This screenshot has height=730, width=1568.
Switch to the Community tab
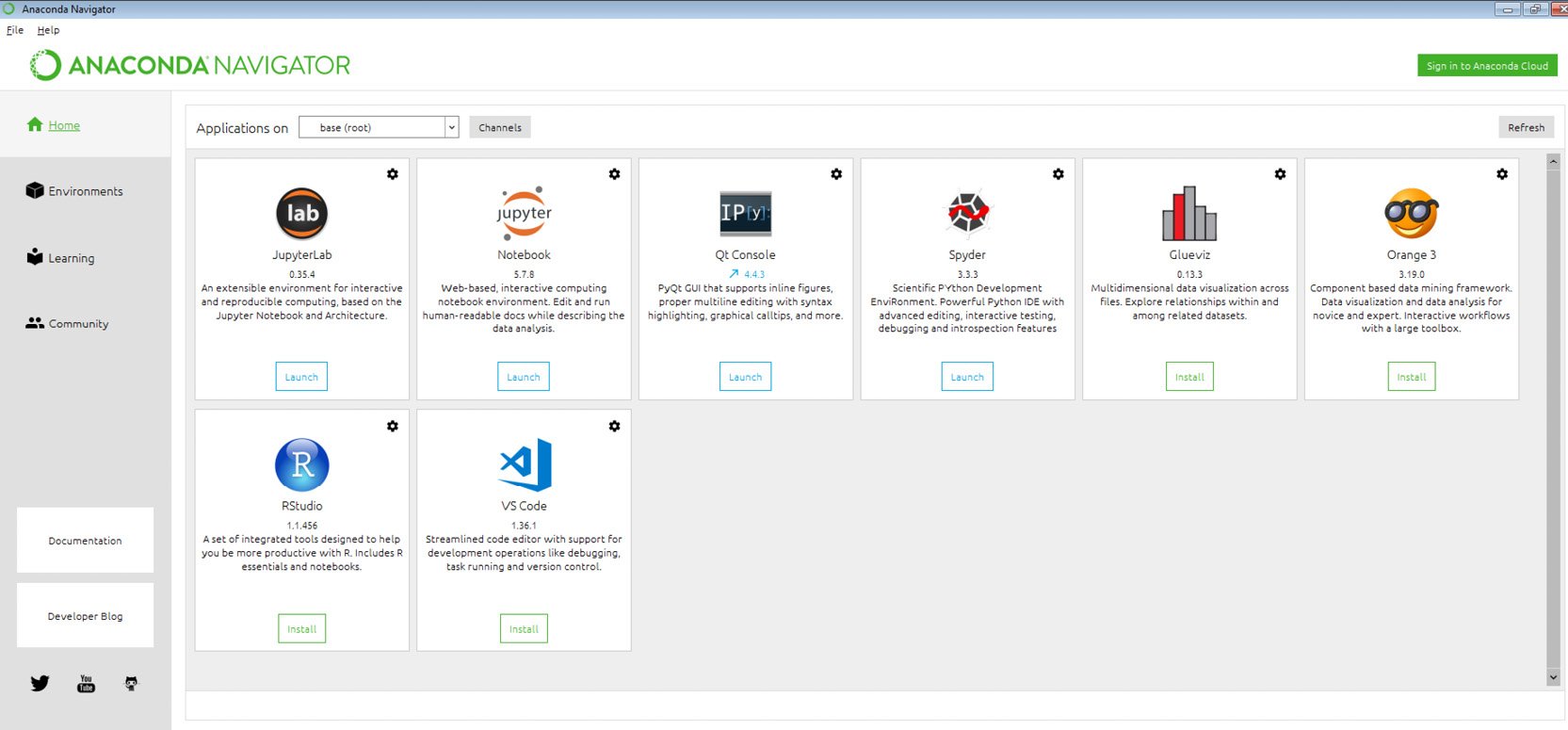pyautogui.click(x=79, y=324)
